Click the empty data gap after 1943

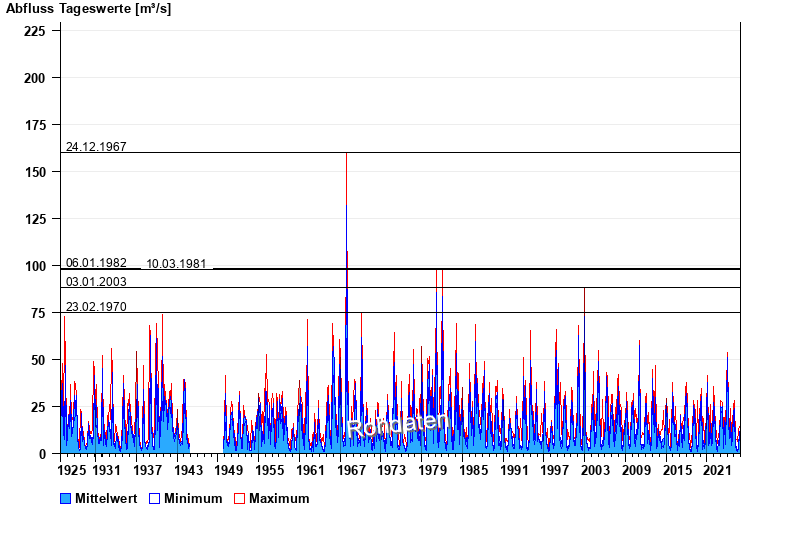206,430
